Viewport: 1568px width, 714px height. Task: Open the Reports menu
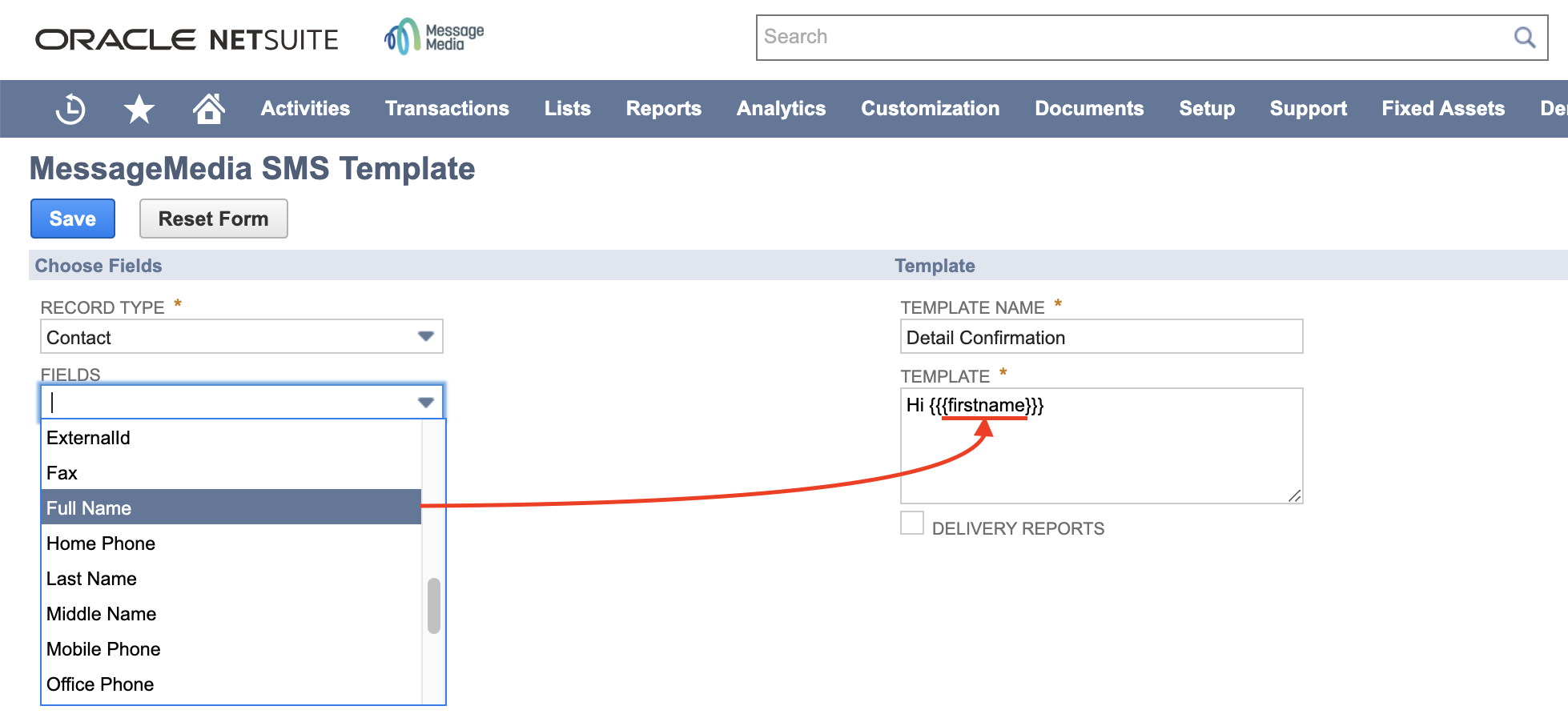664,108
